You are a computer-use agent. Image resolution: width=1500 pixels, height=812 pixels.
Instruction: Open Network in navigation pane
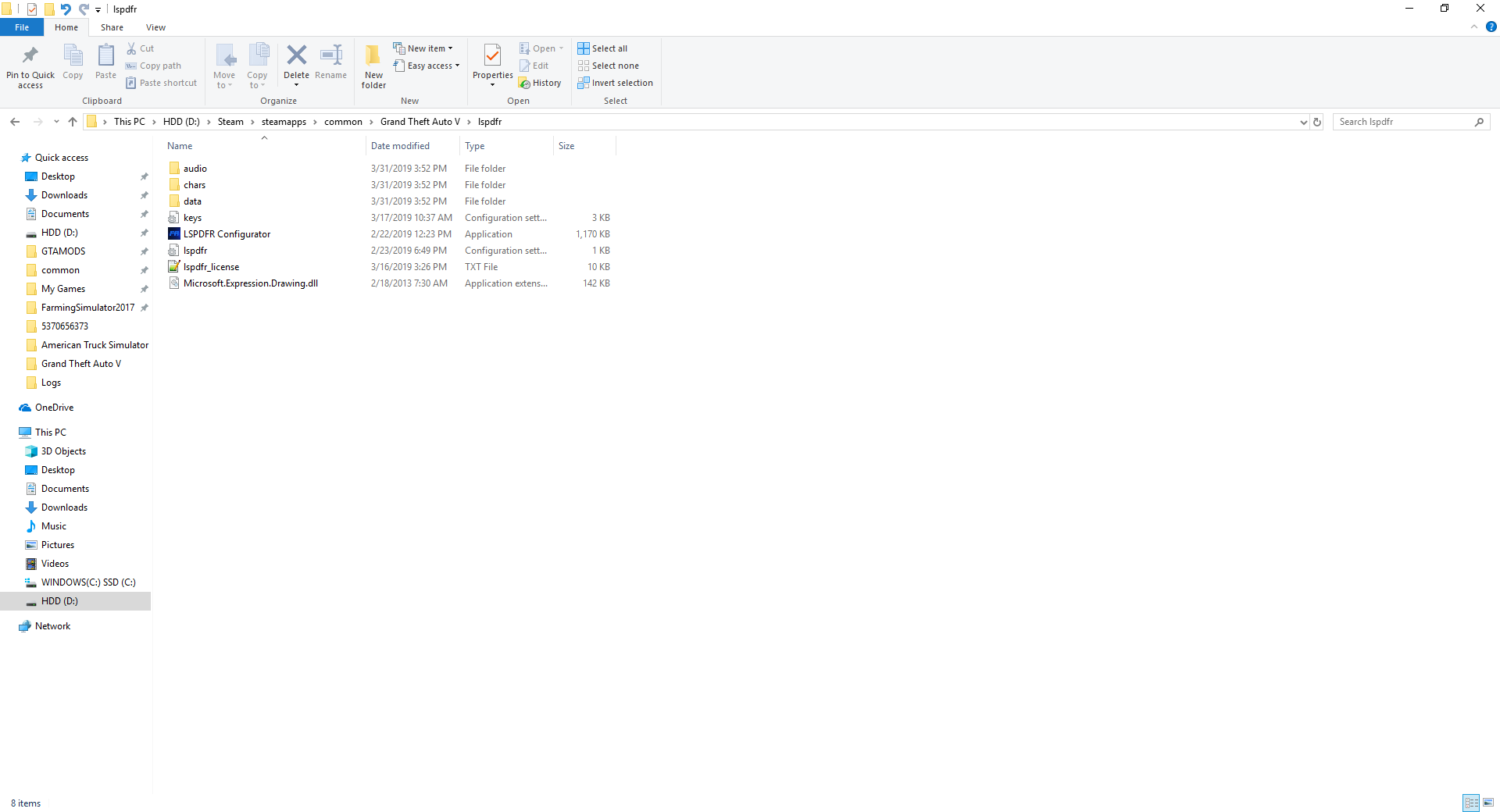tap(52, 626)
